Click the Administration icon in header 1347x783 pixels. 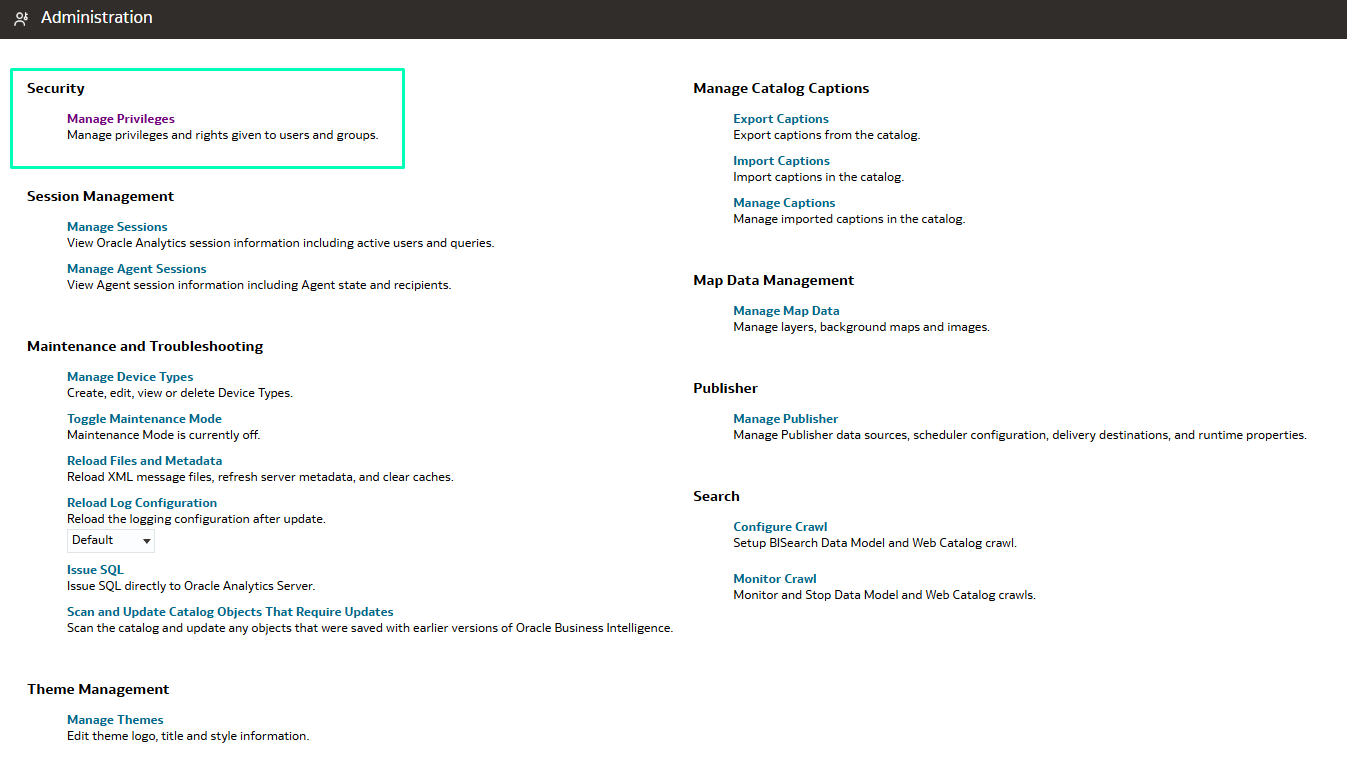[x=21, y=18]
